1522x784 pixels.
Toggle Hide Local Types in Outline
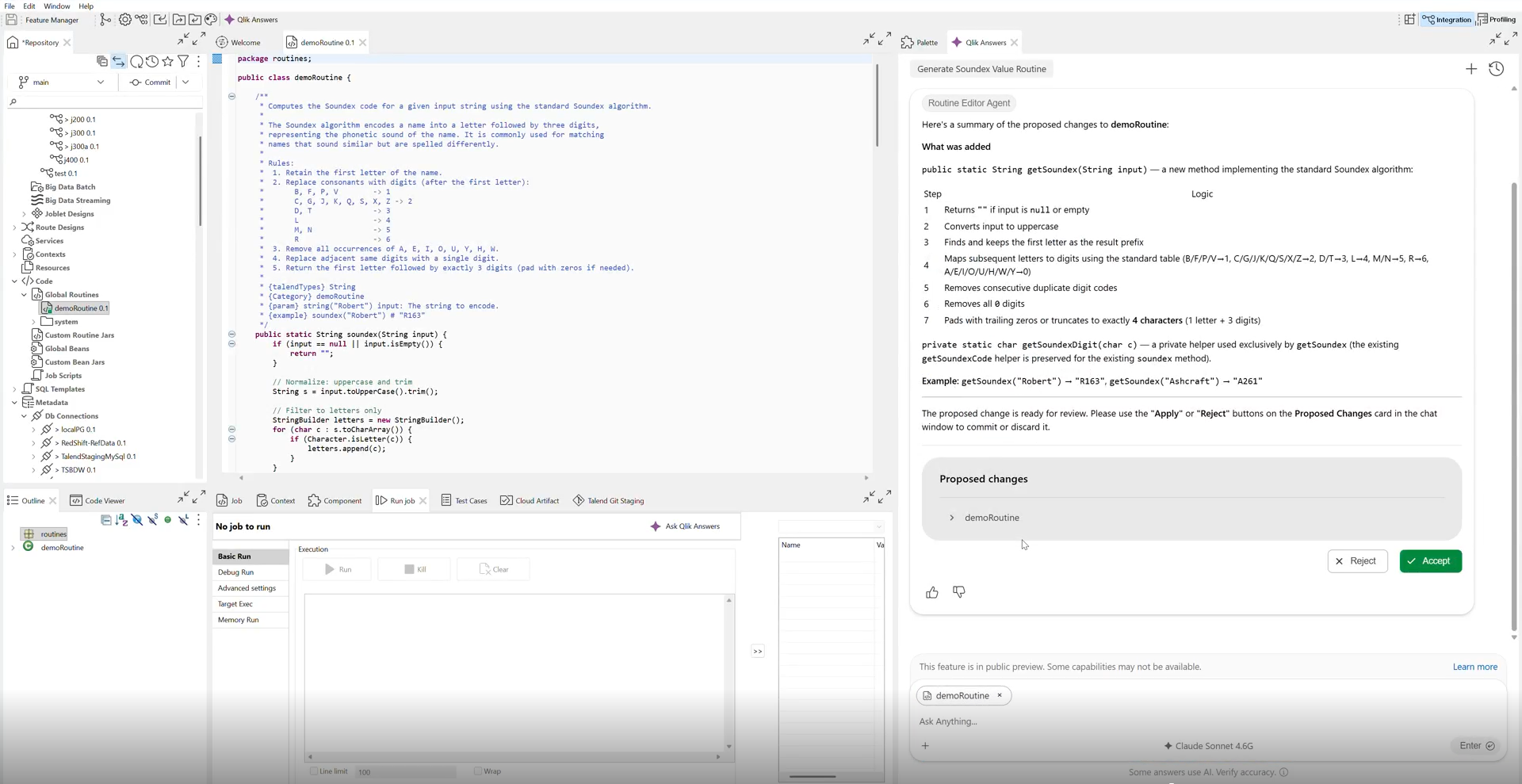[x=183, y=520]
